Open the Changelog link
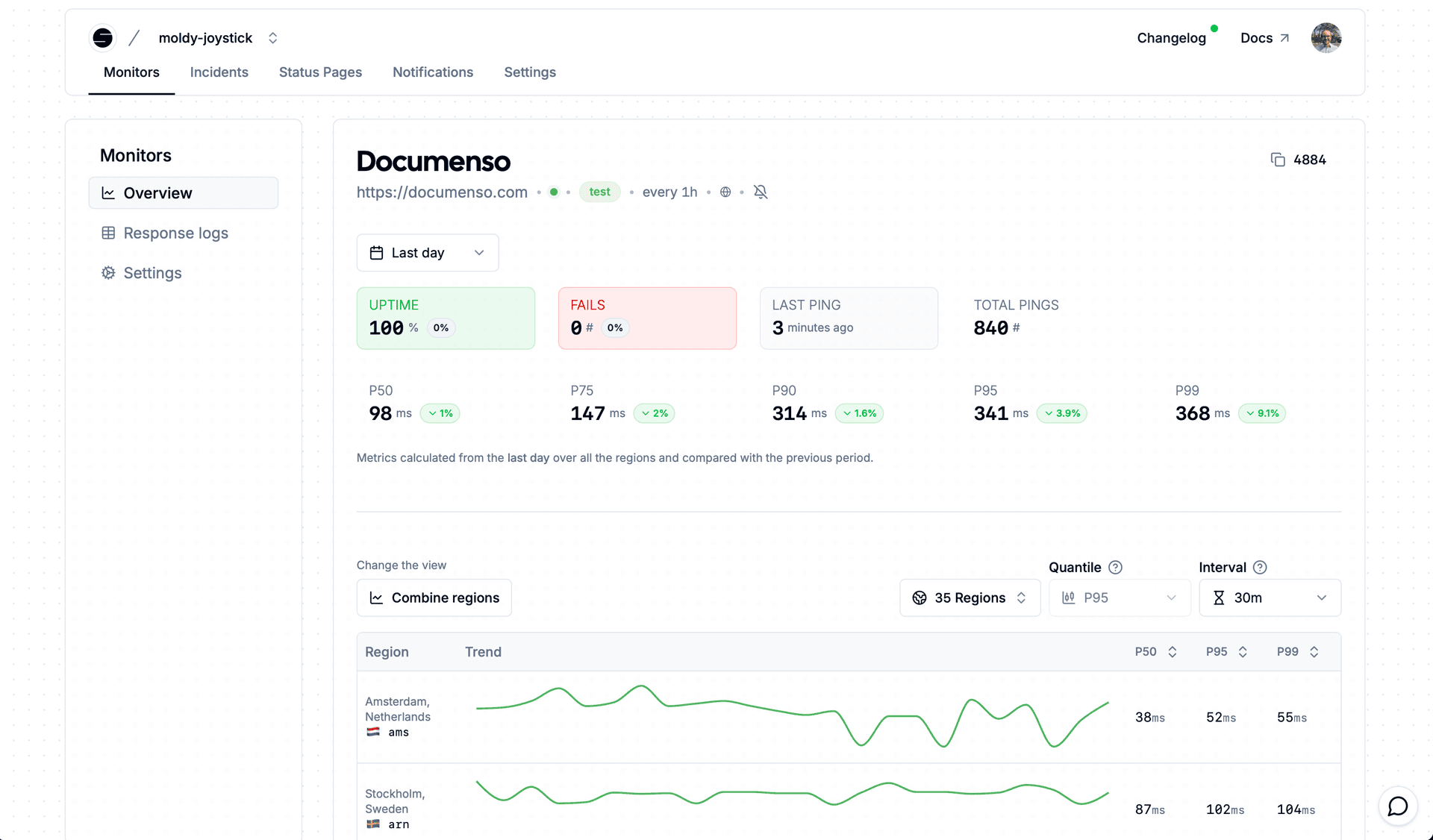This screenshot has height=840, width=1433. 1171,38
